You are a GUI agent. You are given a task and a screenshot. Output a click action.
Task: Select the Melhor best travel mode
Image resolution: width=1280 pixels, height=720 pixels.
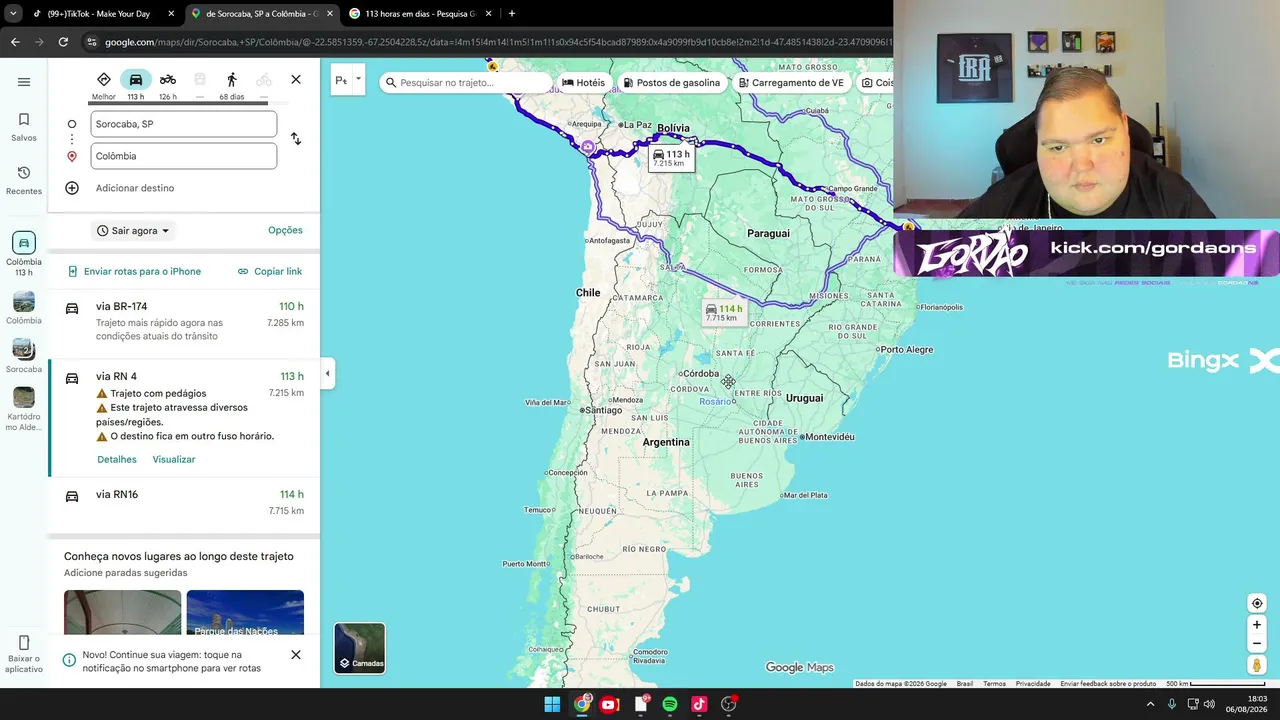(104, 84)
